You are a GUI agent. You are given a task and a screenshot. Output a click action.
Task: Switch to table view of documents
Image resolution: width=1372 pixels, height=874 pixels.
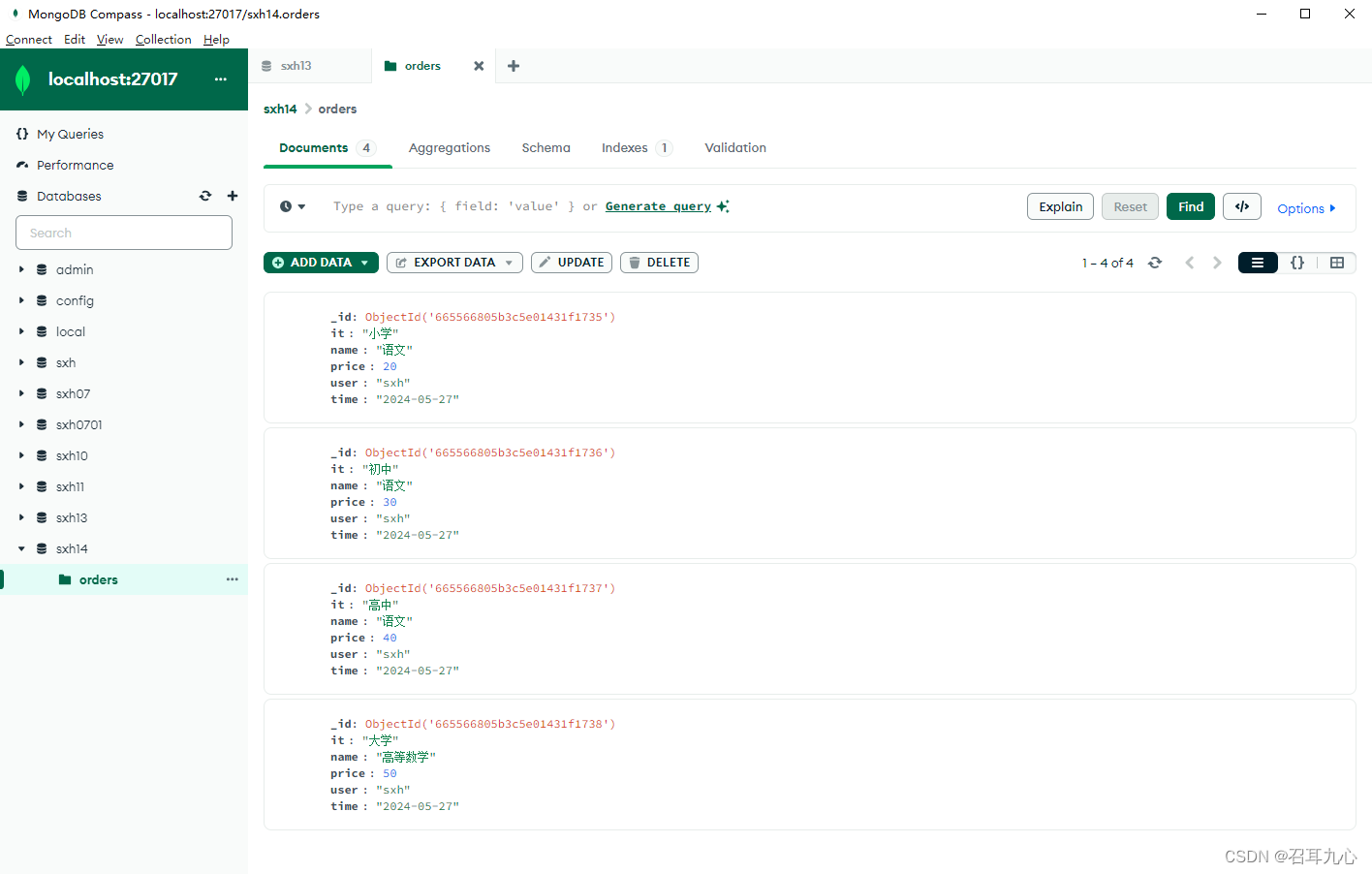click(x=1337, y=263)
